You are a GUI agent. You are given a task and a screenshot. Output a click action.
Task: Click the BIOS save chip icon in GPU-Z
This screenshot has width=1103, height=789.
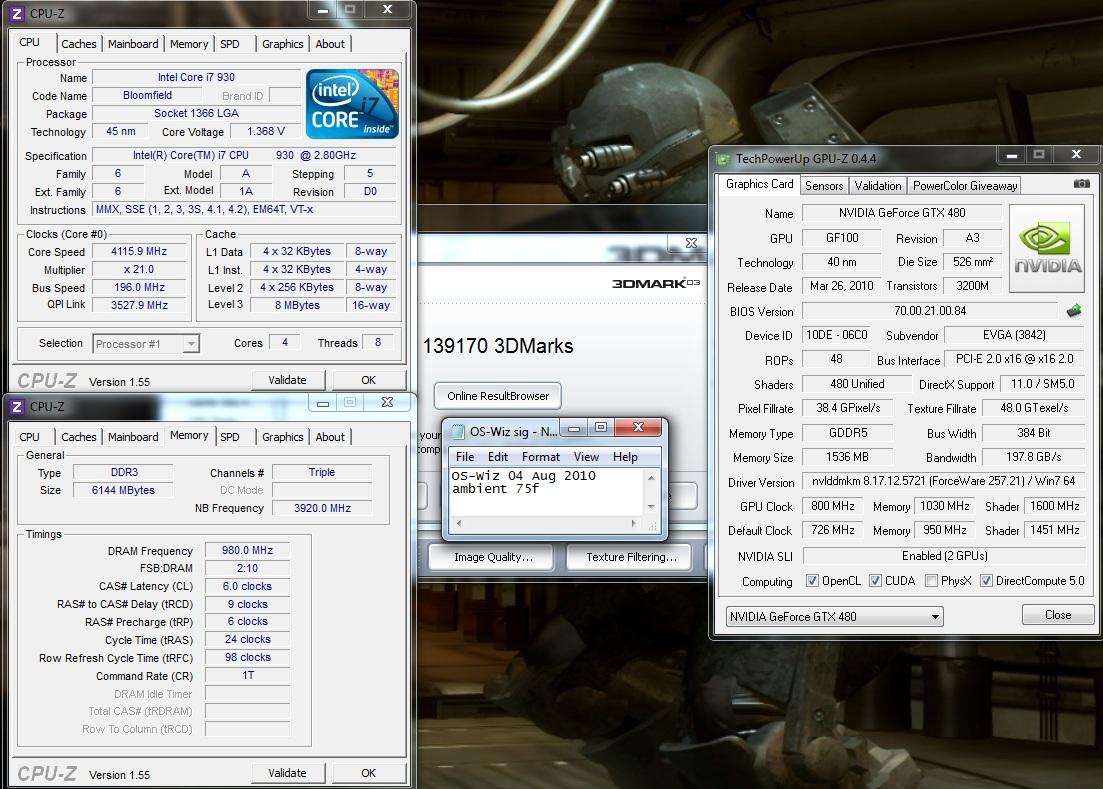(x=1073, y=310)
